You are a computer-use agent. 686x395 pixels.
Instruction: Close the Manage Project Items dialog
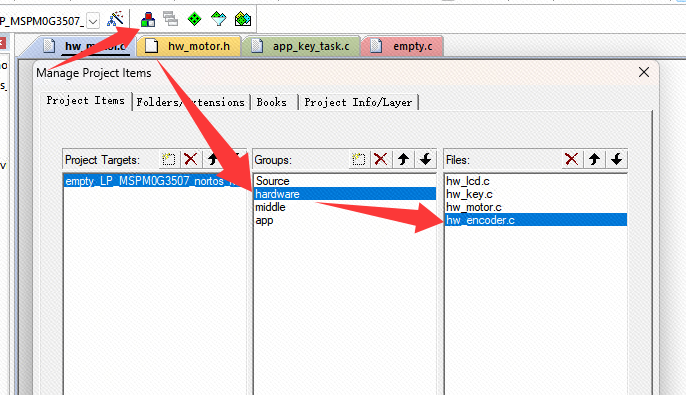point(644,72)
